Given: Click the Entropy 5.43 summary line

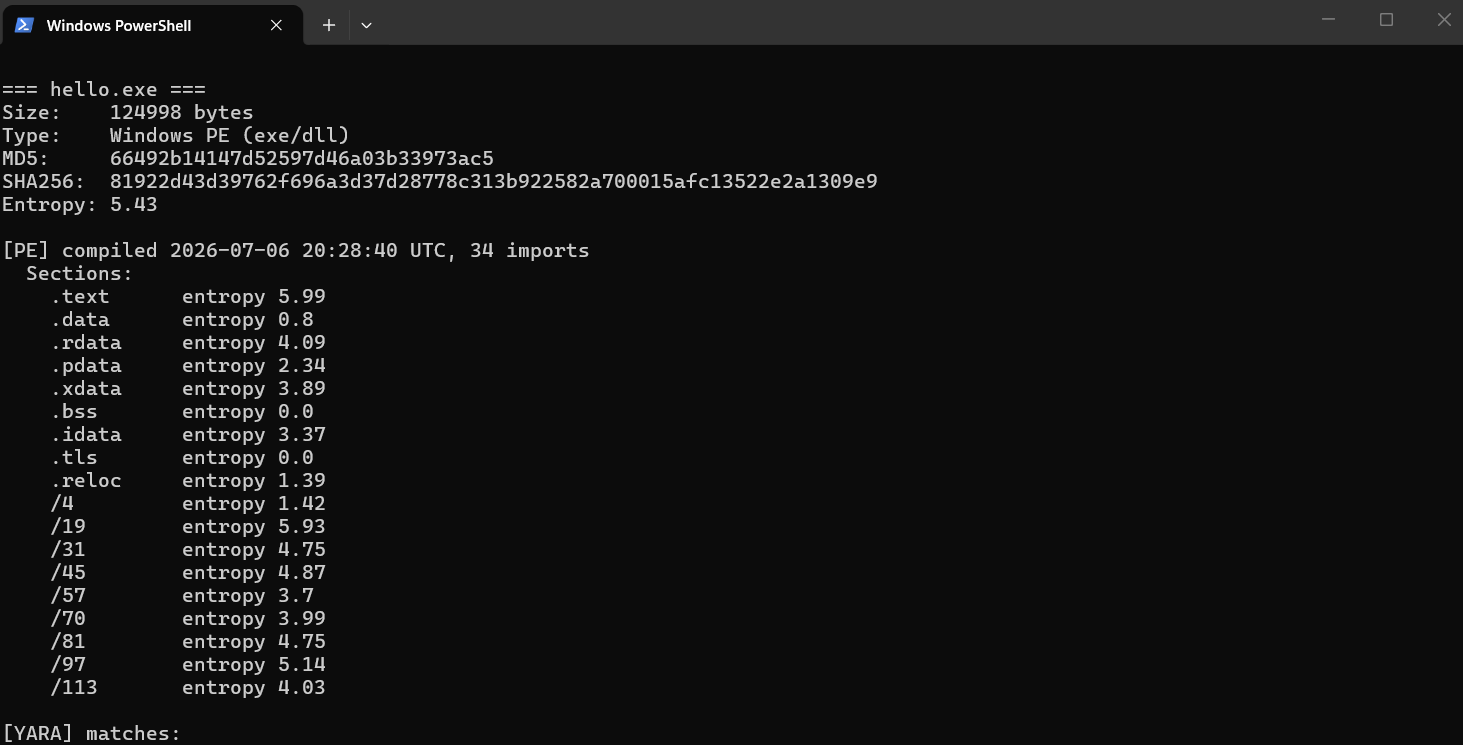Looking at the screenshot, I should click(80, 205).
